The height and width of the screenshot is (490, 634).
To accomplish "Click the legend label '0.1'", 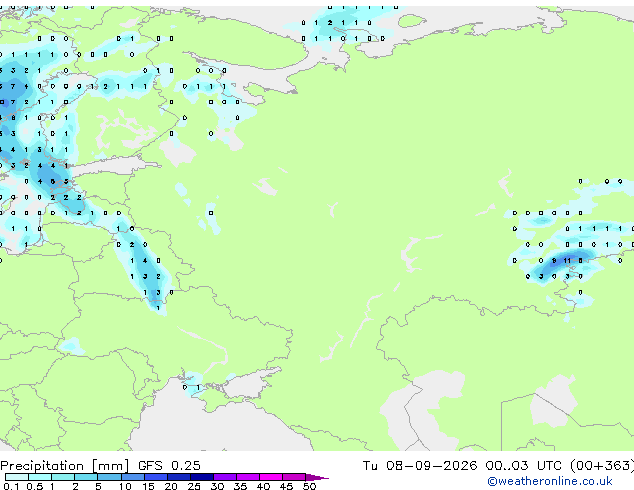I will [11, 486].
